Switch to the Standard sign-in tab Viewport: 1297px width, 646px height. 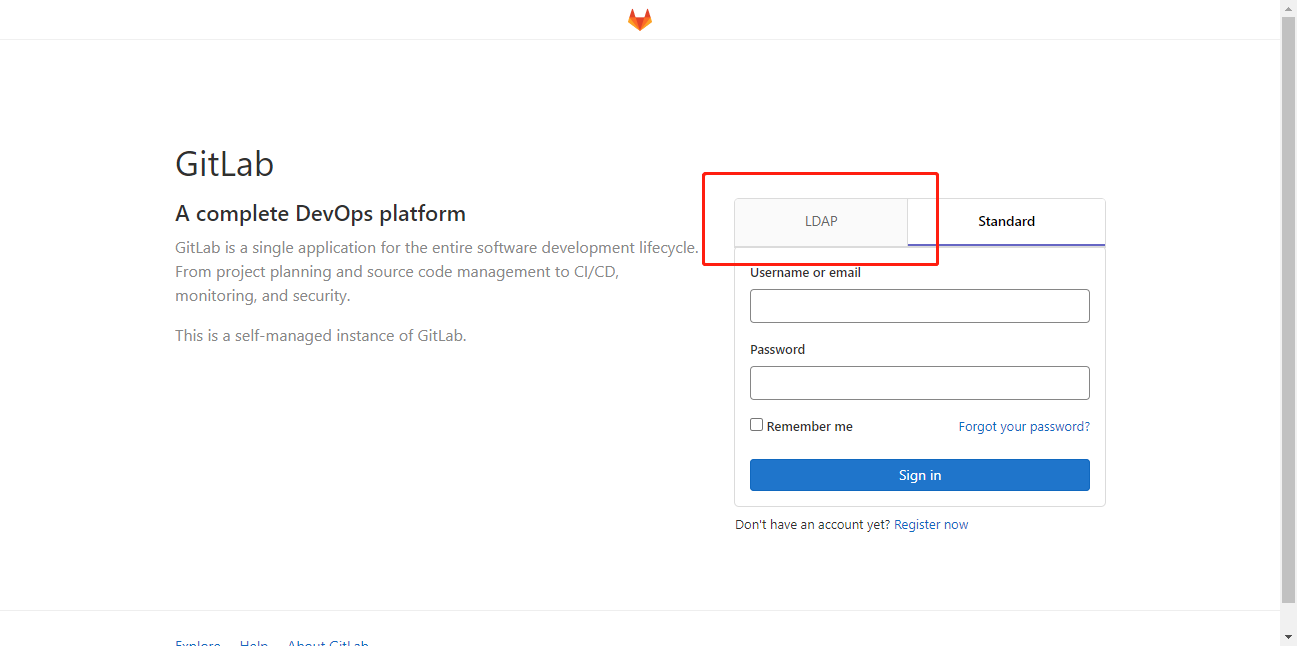pos(1006,221)
